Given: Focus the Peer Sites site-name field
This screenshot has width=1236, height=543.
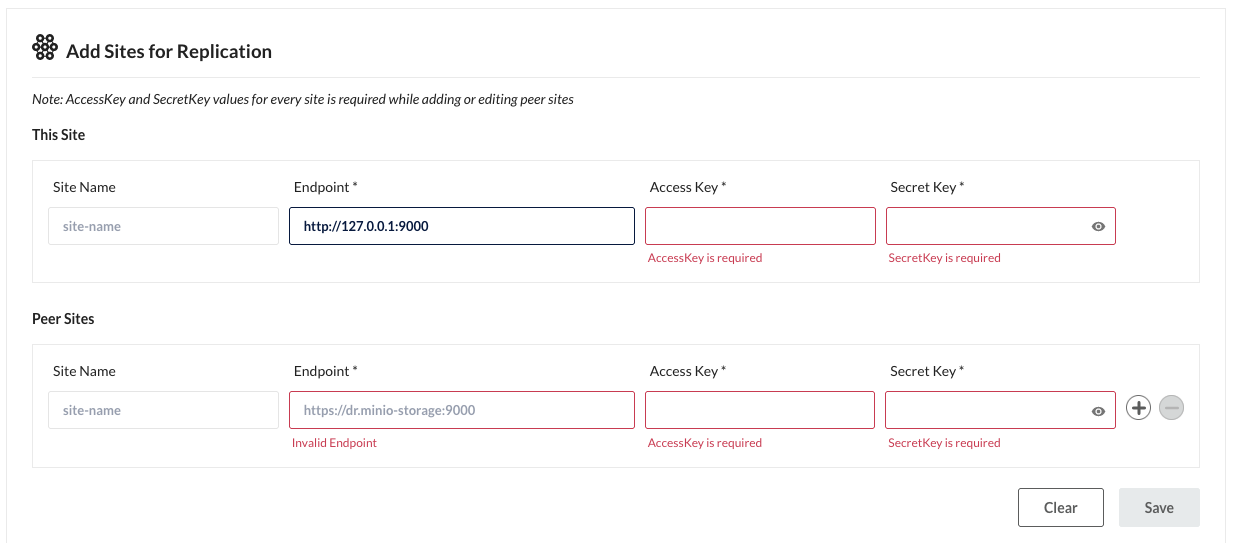Looking at the screenshot, I should pyautogui.click(x=163, y=410).
